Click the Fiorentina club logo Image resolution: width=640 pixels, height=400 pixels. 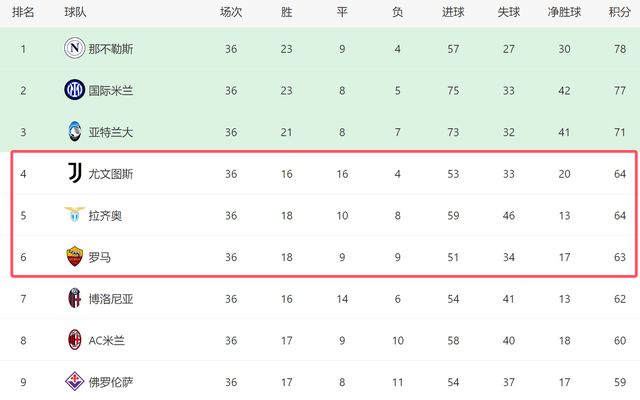coord(74,381)
